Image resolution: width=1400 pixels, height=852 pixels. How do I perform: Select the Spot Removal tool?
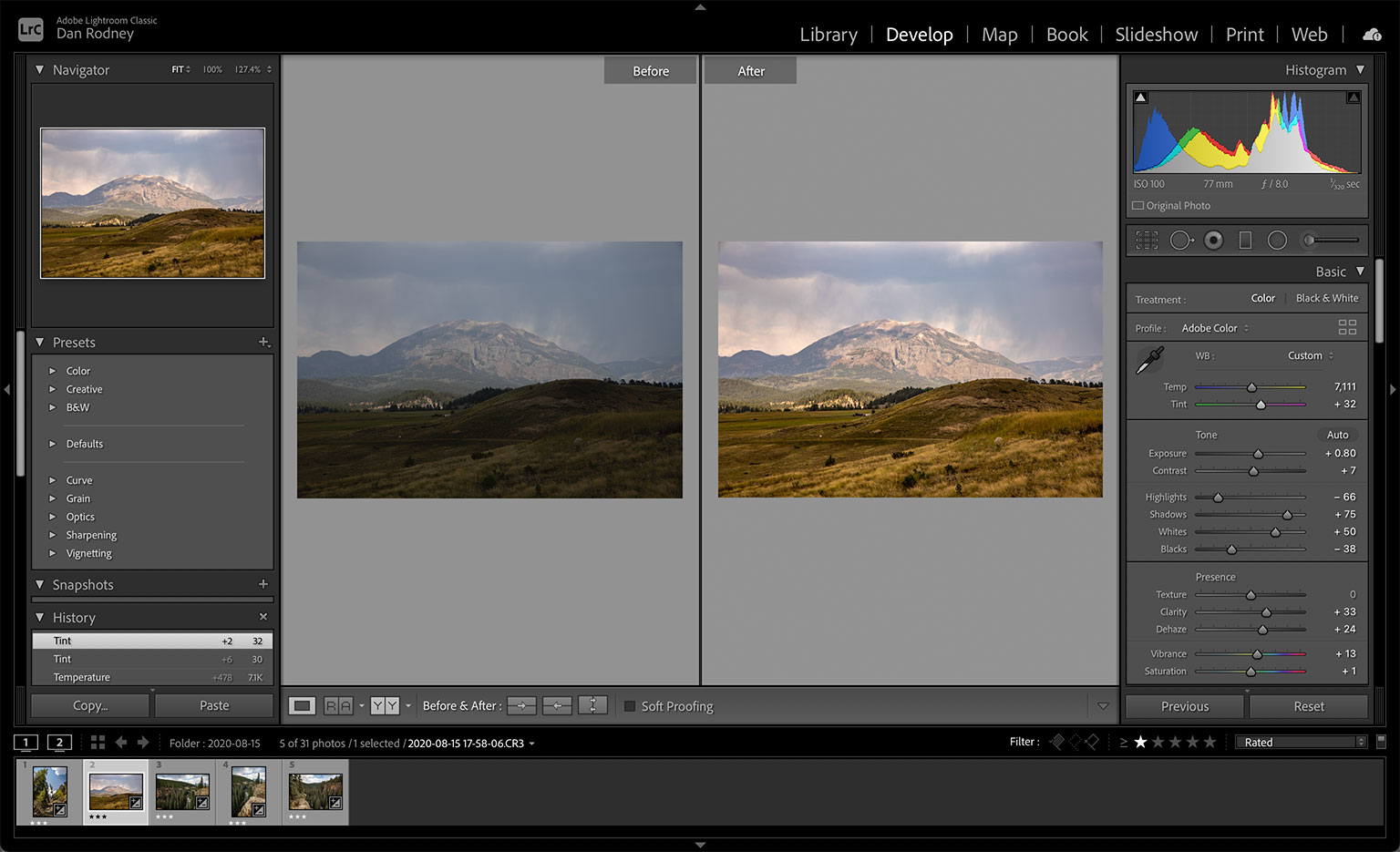1181,240
